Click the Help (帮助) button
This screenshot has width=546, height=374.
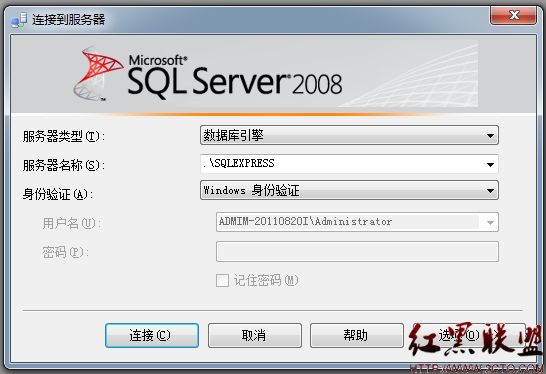[357, 335]
